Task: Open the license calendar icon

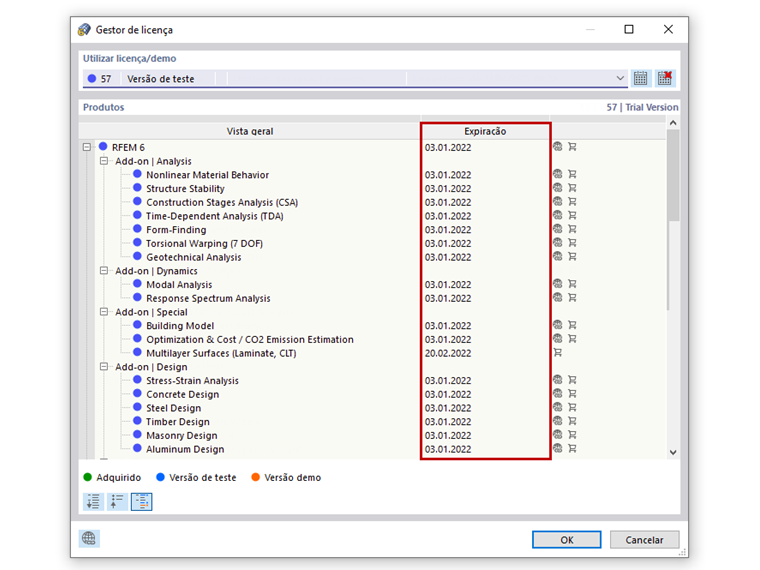Action: (x=640, y=78)
